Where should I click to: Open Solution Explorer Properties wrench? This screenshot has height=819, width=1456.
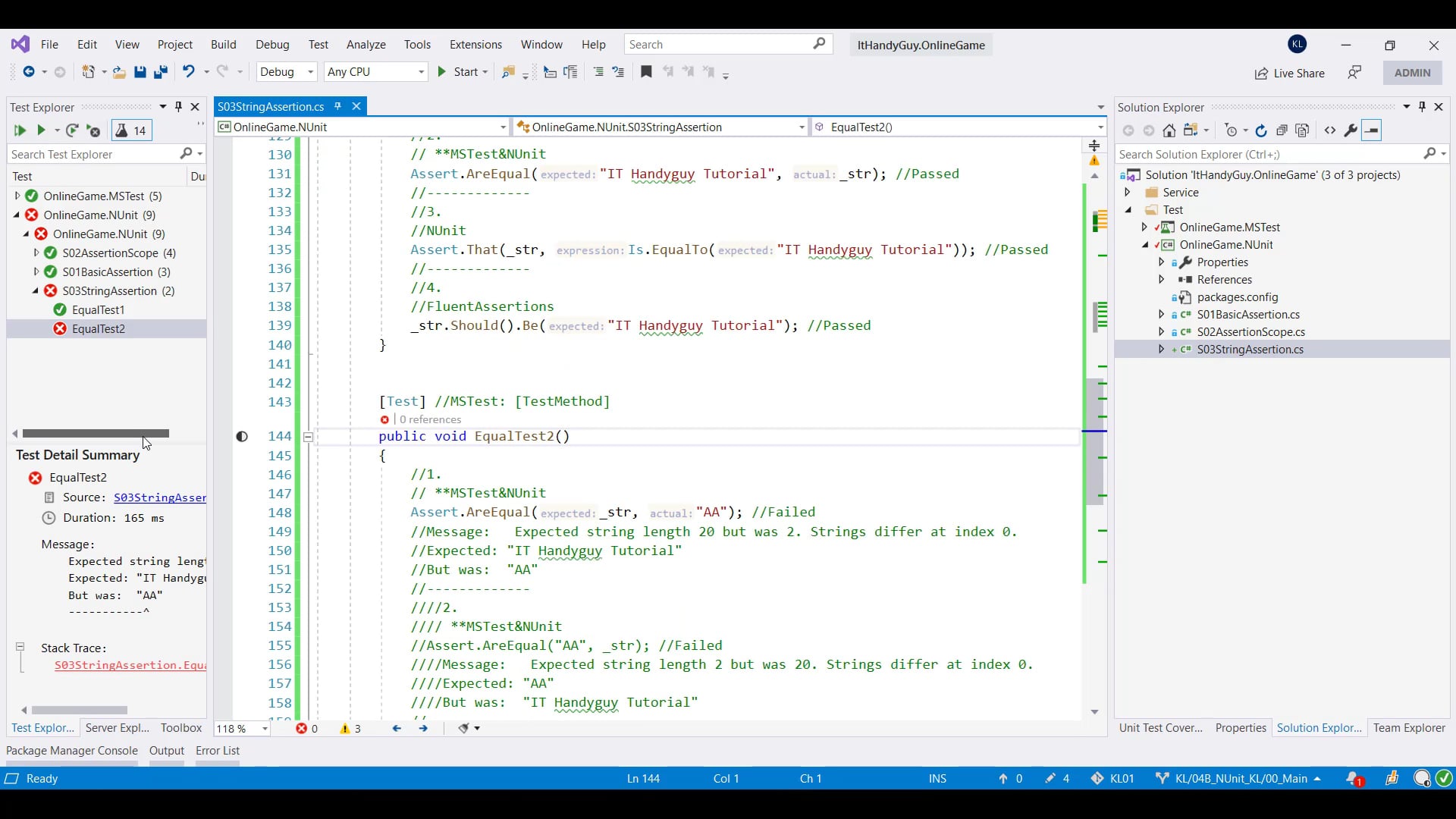(x=1351, y=130)
